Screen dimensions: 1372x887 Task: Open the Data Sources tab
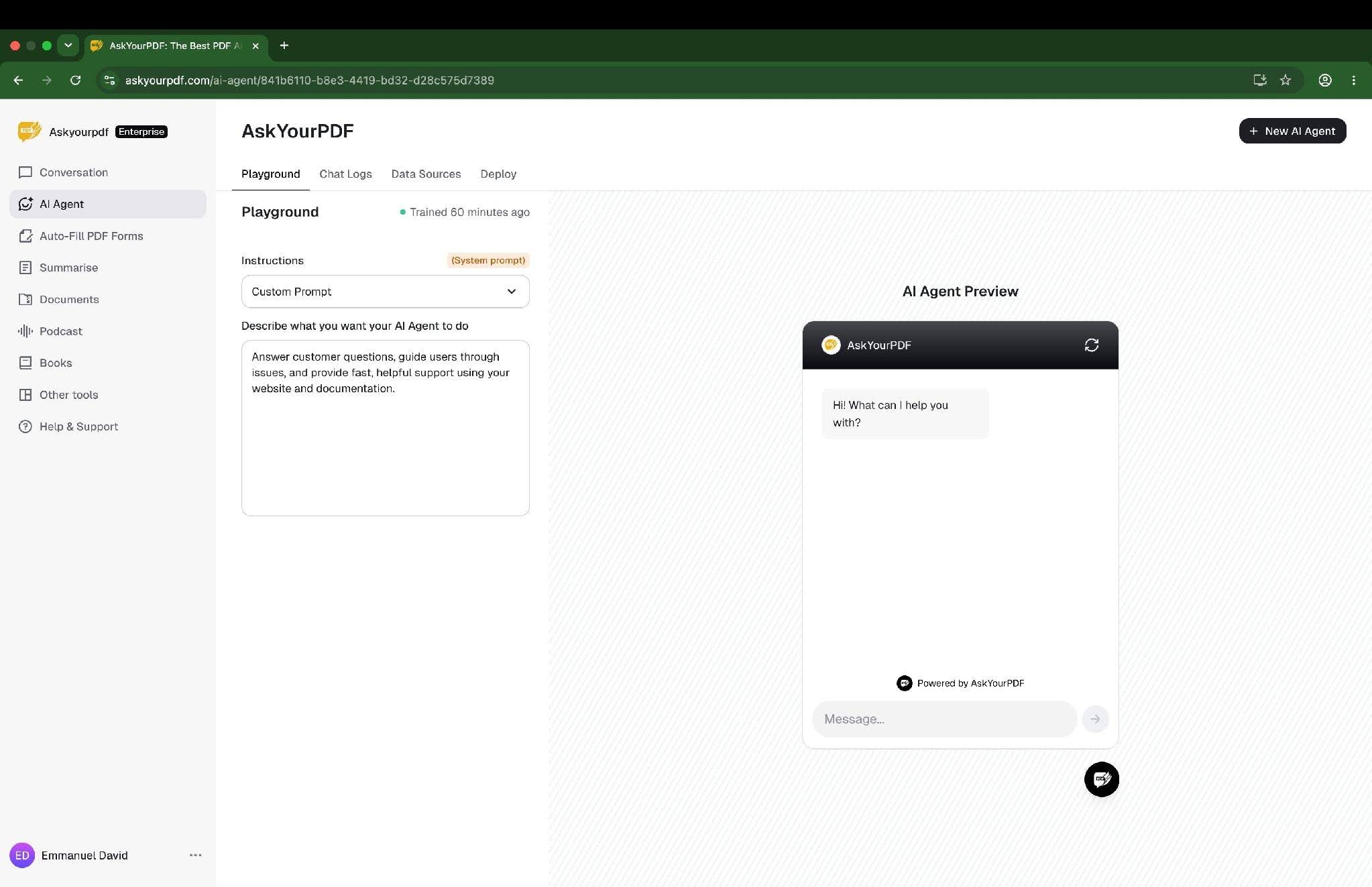pos(426,174)
